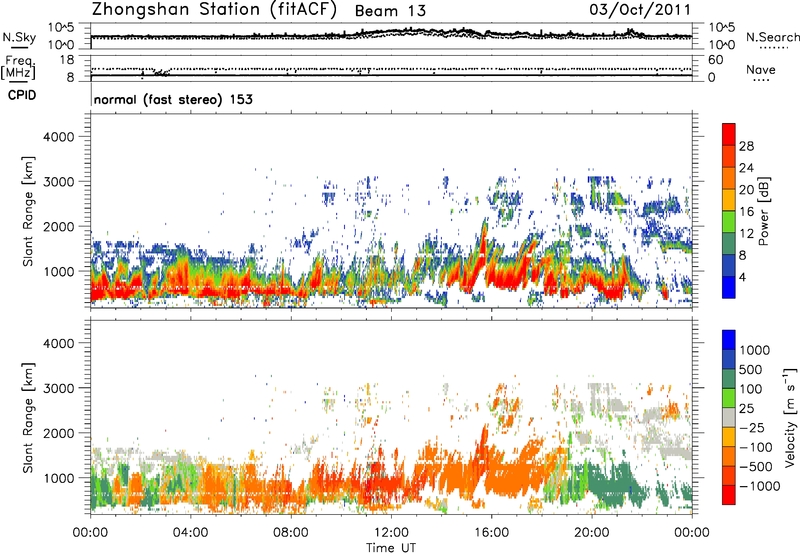The width and height of the screenshot is (800, 554).
Task: Click the 'Time UT' axis label
Action: coord(391,548)
